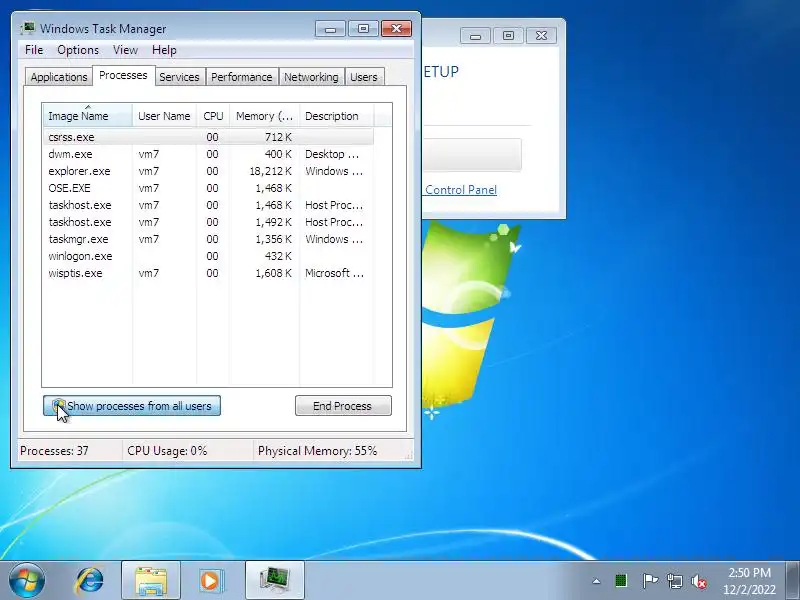Screen dimensions: 800x600
Task: Click the 18,212 K memory value
Action: 271,171
